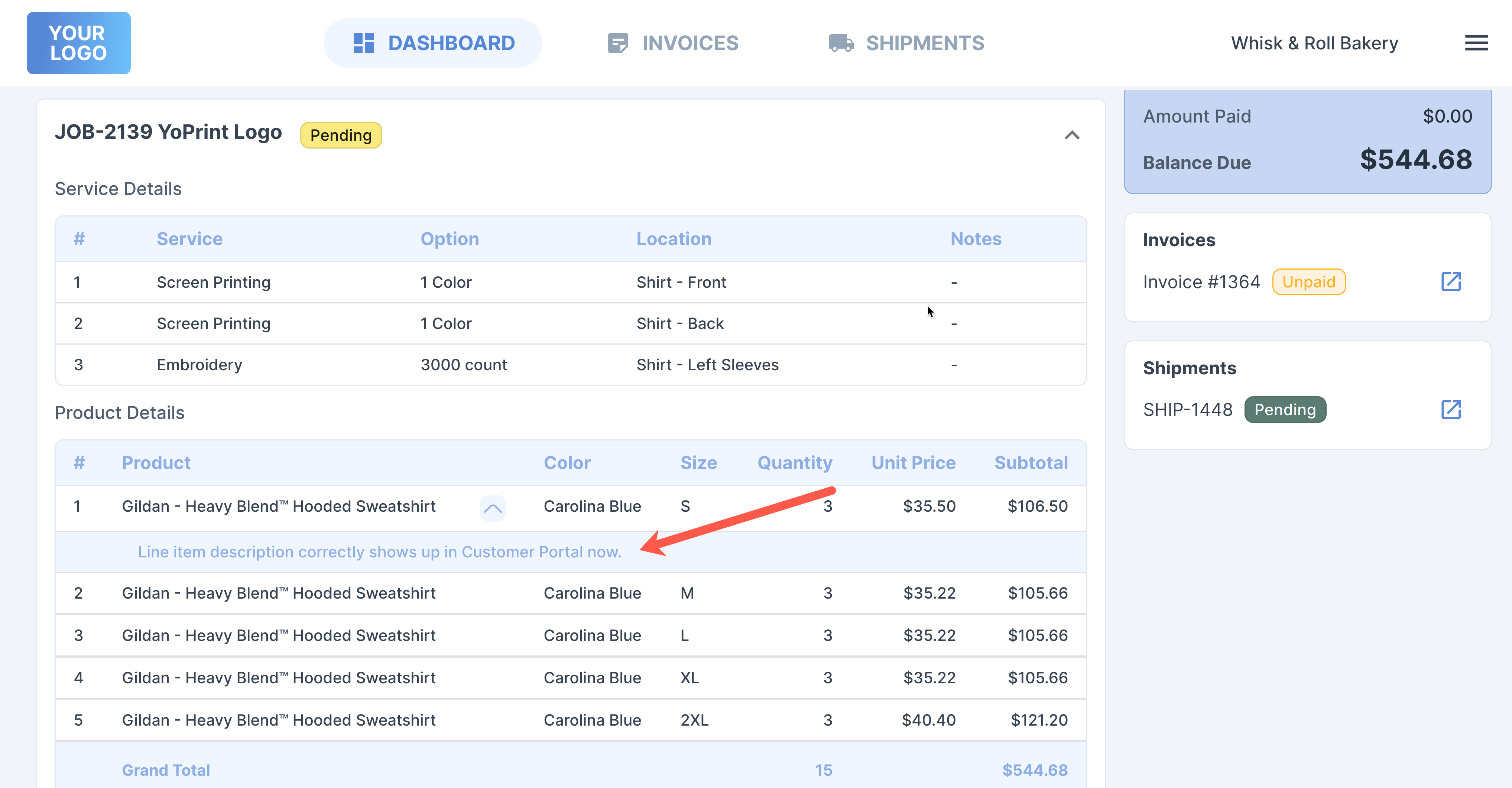Click the YOUR LOGO image
This screenshot has width=1512, height=788.
point(78,43)
